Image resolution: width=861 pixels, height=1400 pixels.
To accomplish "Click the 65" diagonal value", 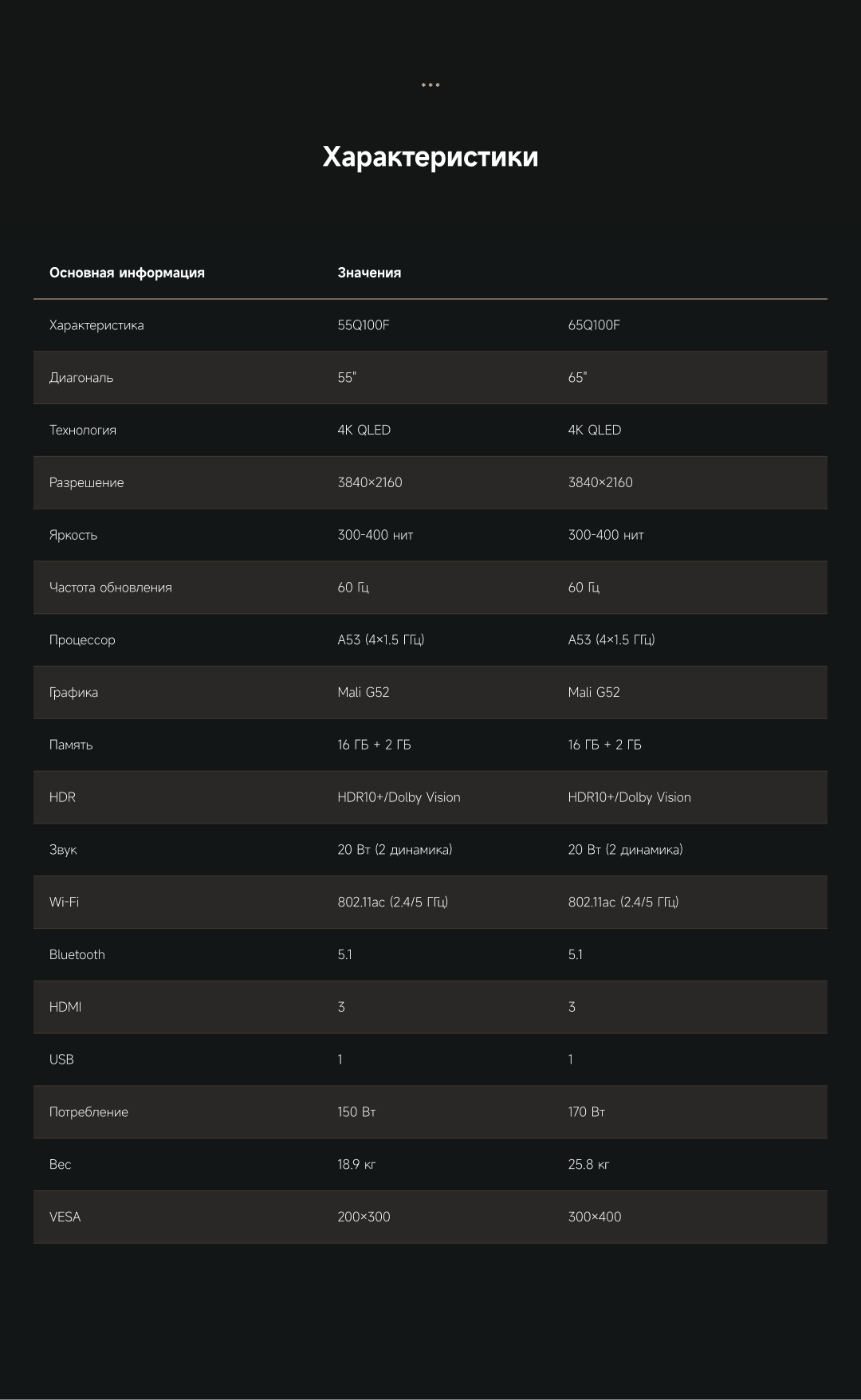I will click(577, 378).
